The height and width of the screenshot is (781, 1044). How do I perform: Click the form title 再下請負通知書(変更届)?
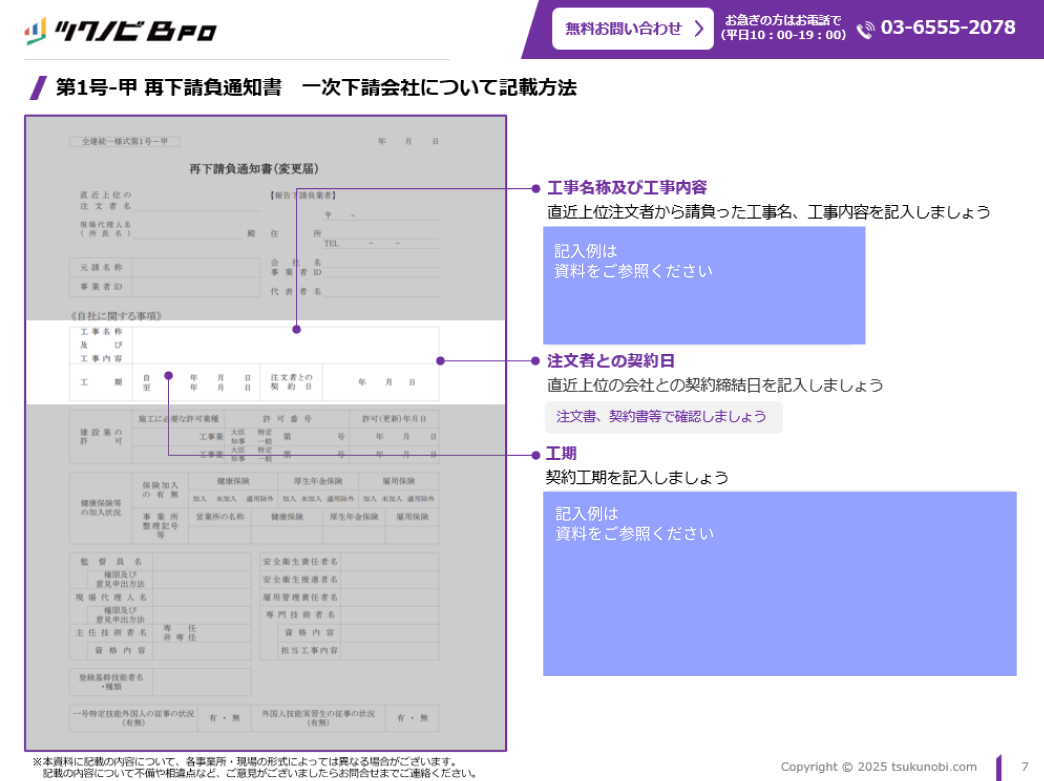[x=254, y=169]
